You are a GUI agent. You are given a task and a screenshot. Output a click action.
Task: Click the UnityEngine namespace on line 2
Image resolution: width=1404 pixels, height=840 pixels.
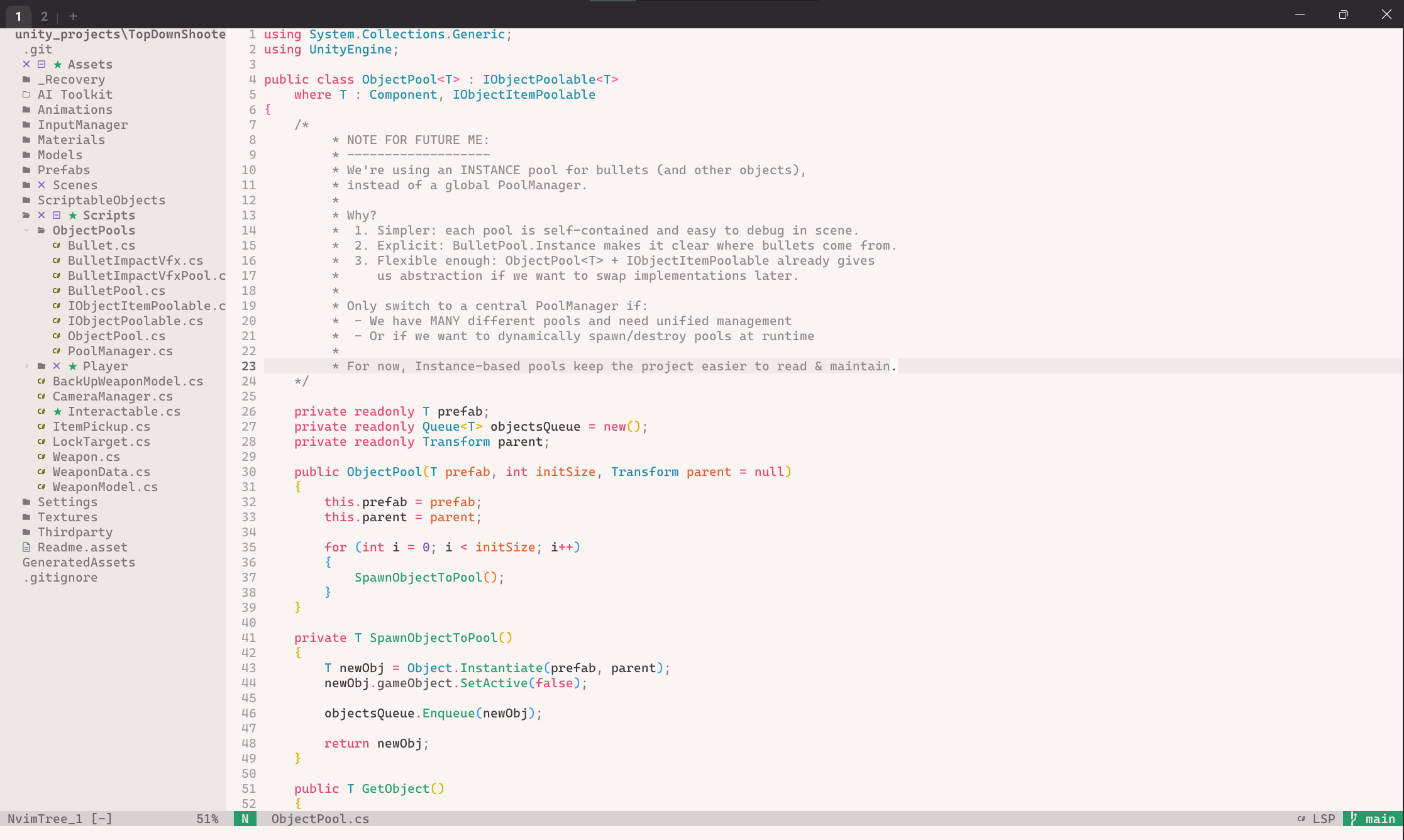(x=351, y=50)
